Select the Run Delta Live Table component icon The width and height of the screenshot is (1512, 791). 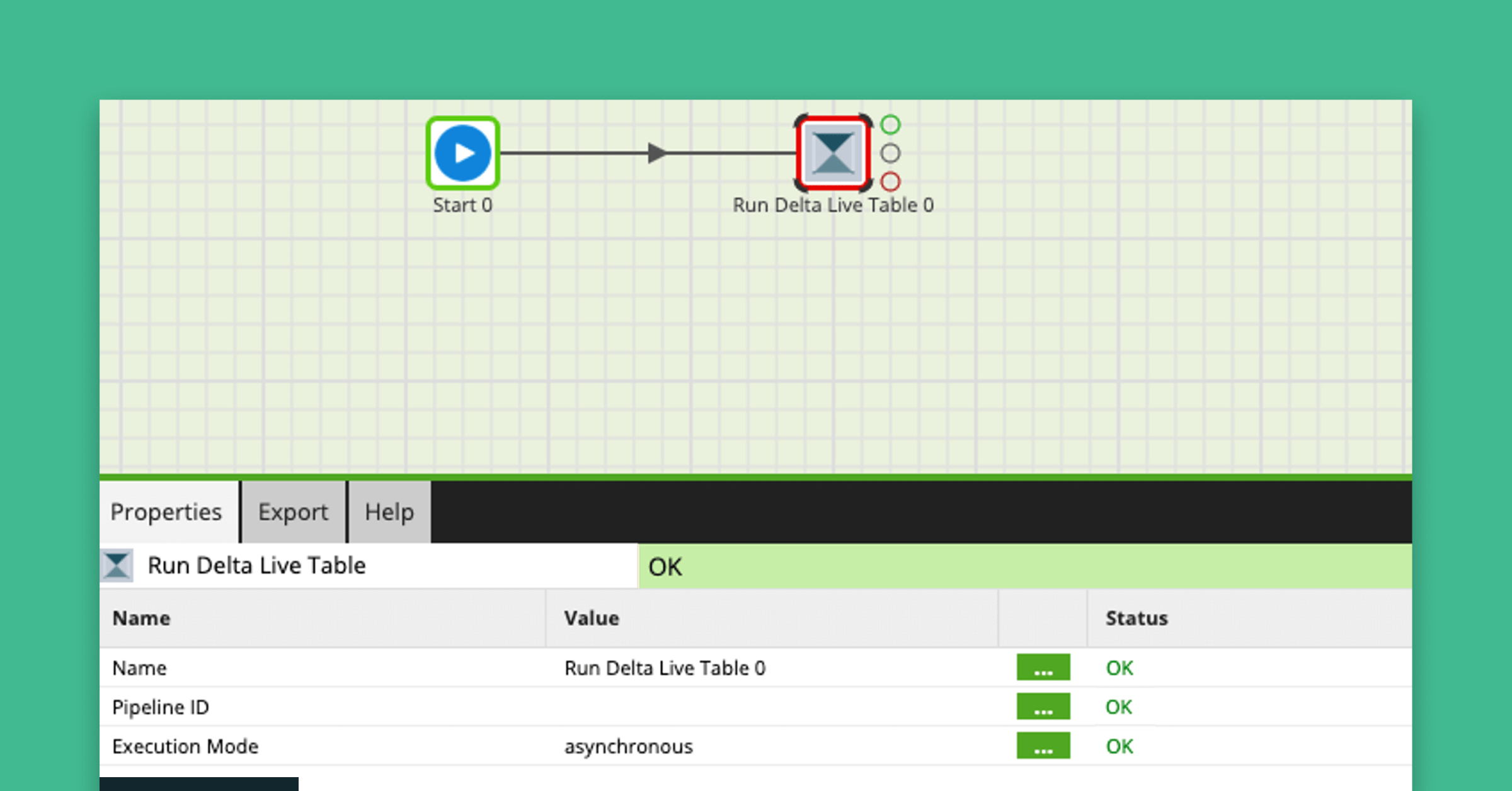coord(833,153)
